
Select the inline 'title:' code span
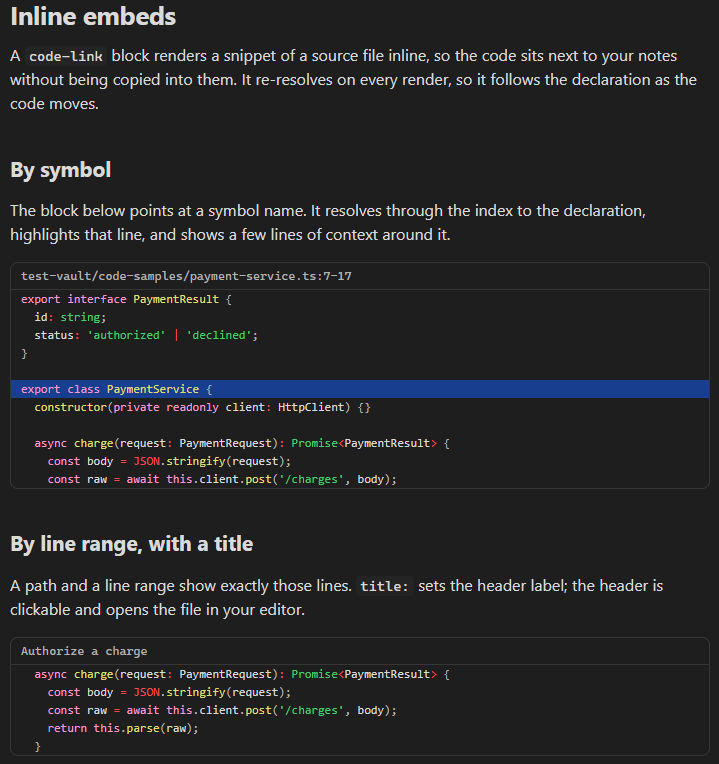pyautogui.click(x=384, y=586)
